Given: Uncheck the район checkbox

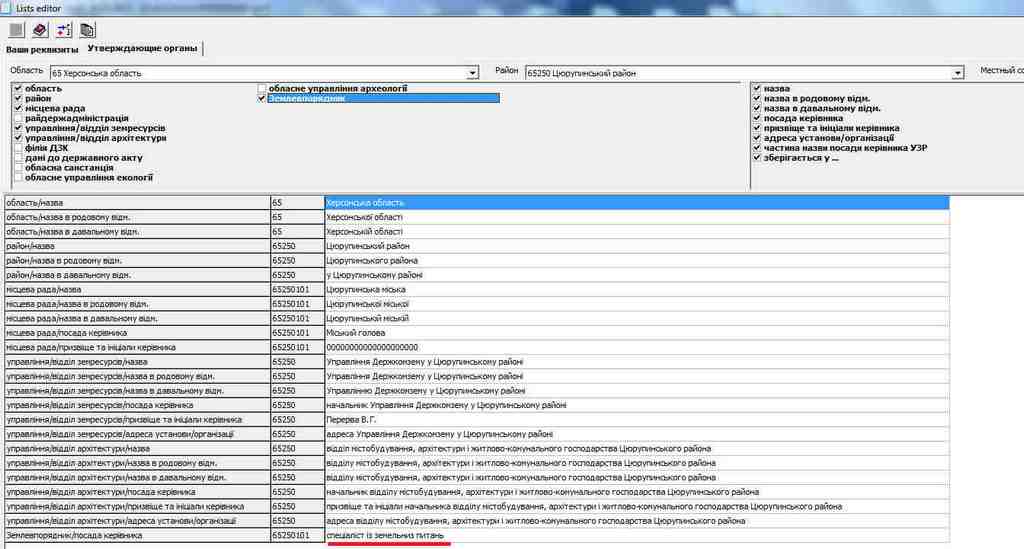Looking at the screenshot, I should (x=18, y=98).
